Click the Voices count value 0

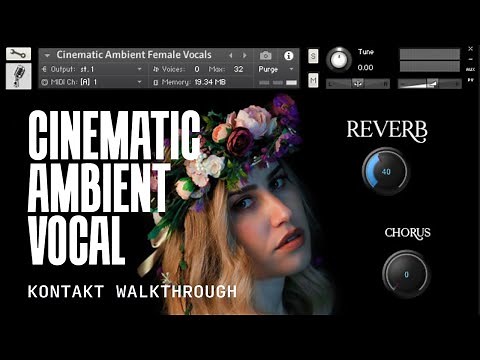[197, 69]
